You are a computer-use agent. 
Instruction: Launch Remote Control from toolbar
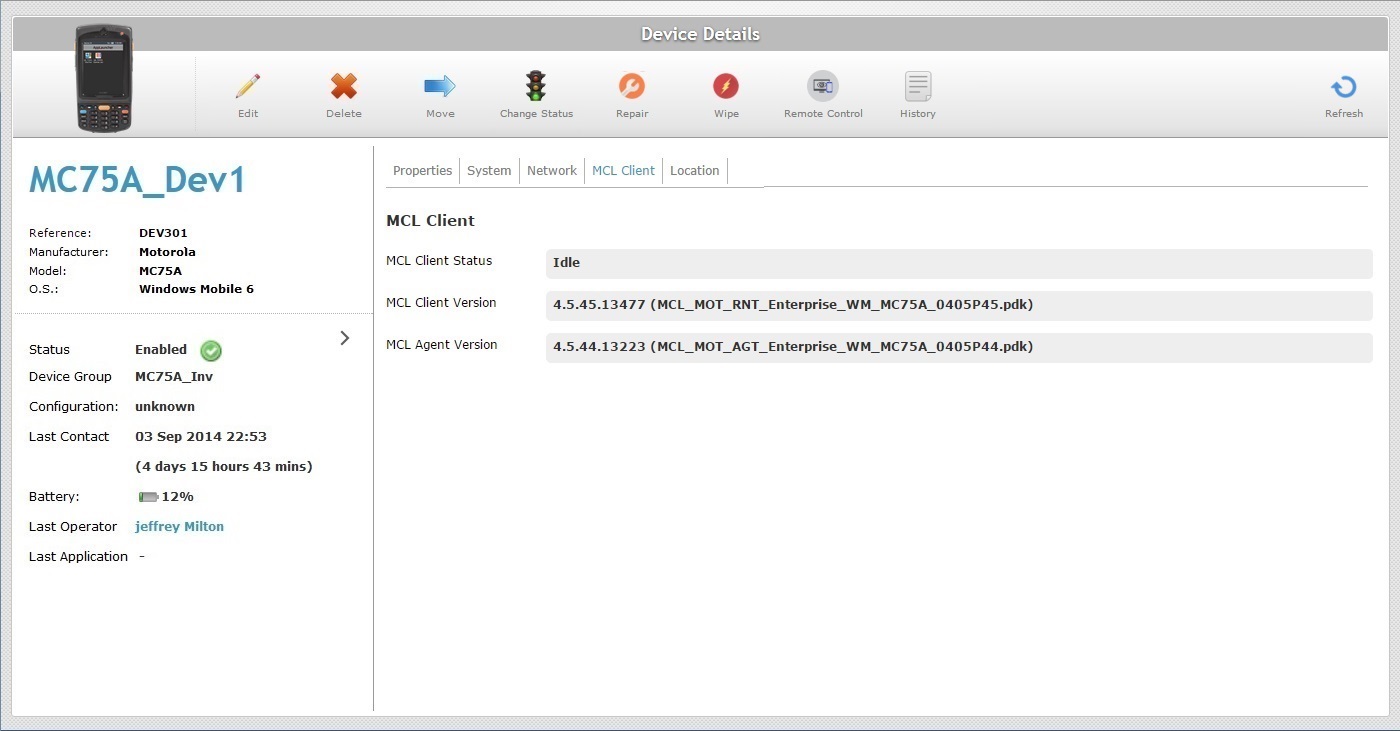(x=823, y=87)
